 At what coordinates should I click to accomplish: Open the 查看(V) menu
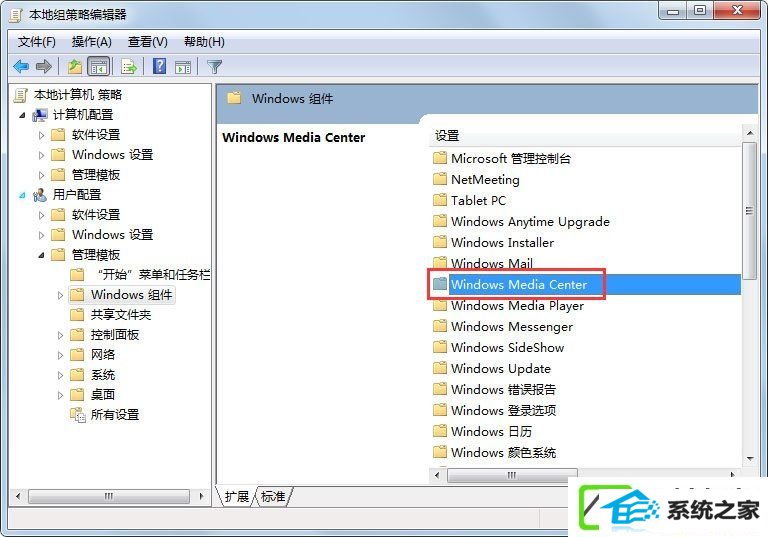147,42
